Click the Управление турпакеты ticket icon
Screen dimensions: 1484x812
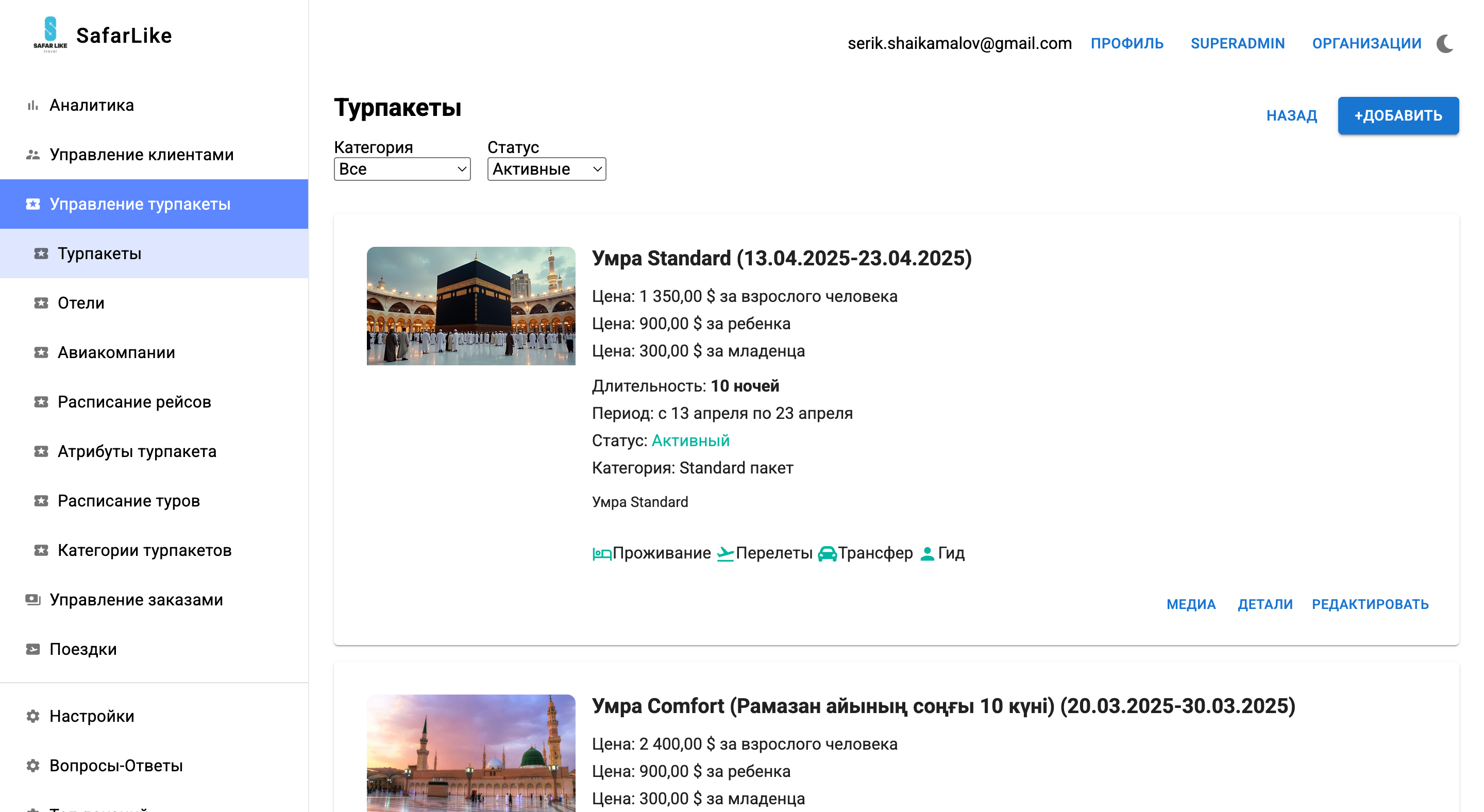33,205
